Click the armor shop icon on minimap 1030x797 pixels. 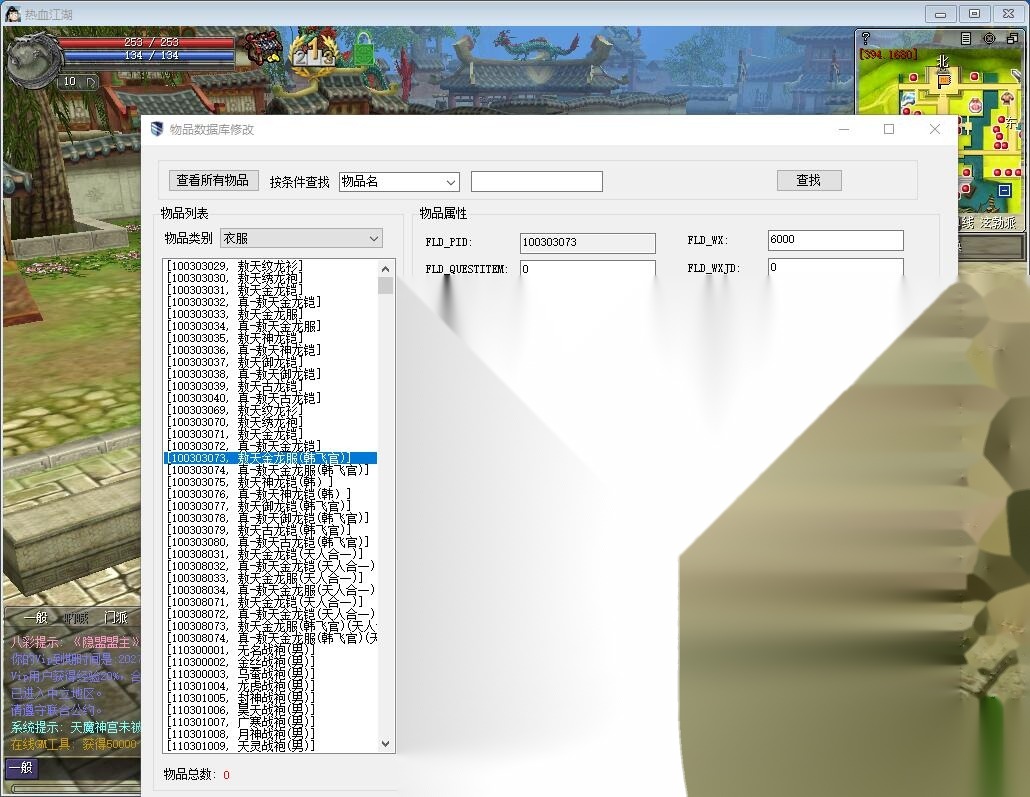pyautogui.click(x=1007, y=99)
